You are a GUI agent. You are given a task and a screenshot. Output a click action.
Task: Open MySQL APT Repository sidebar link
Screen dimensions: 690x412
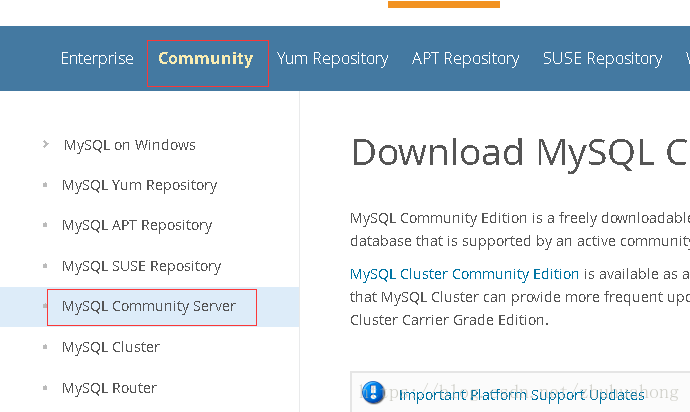pos(137,225)
